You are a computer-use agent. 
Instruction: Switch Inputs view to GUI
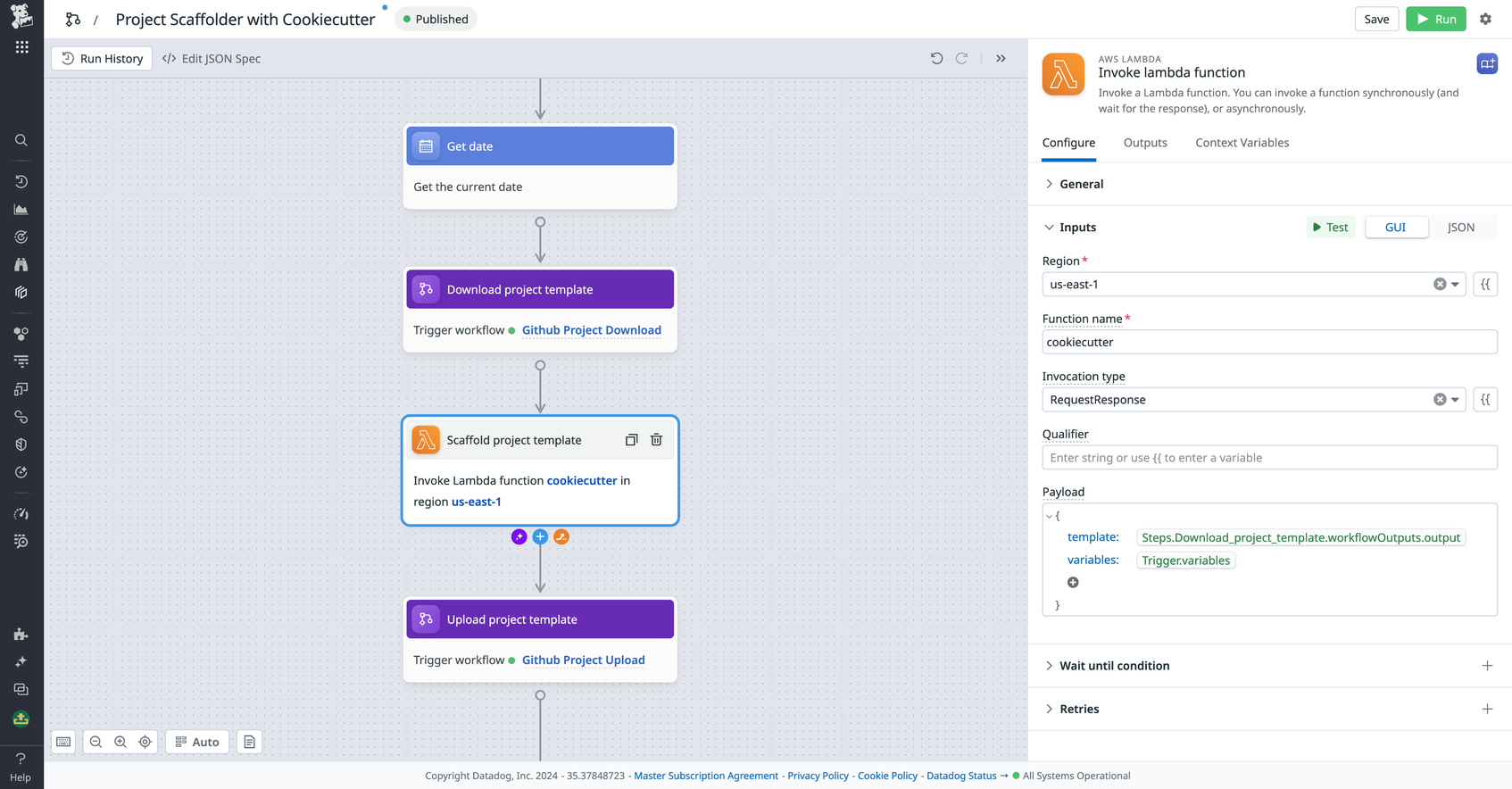pos(1395,228)
